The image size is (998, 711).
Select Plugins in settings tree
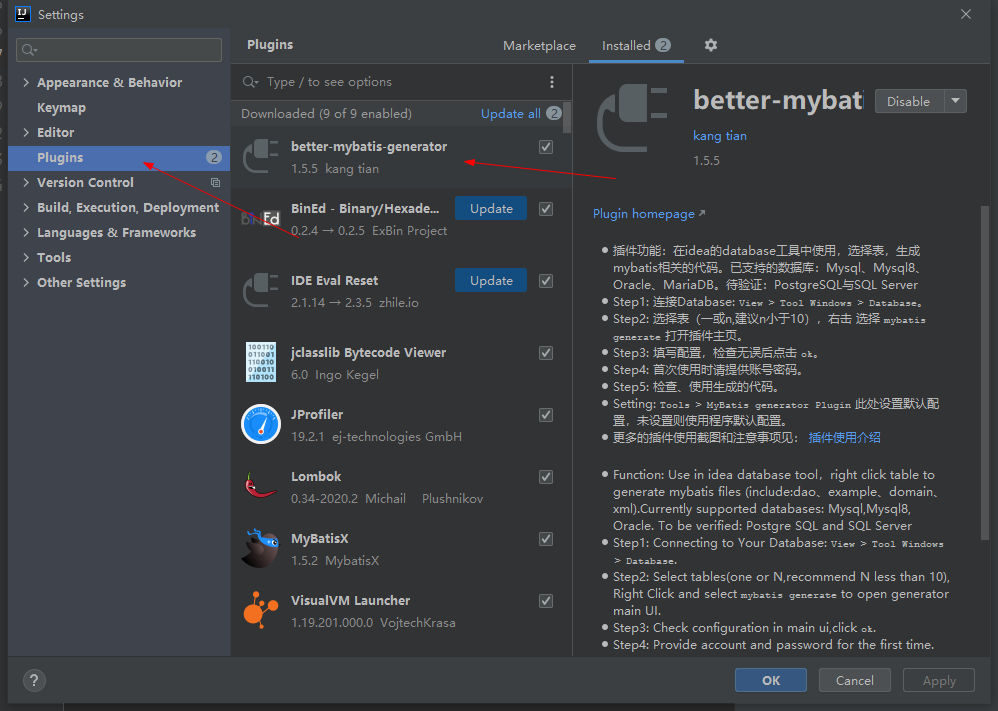119,157
